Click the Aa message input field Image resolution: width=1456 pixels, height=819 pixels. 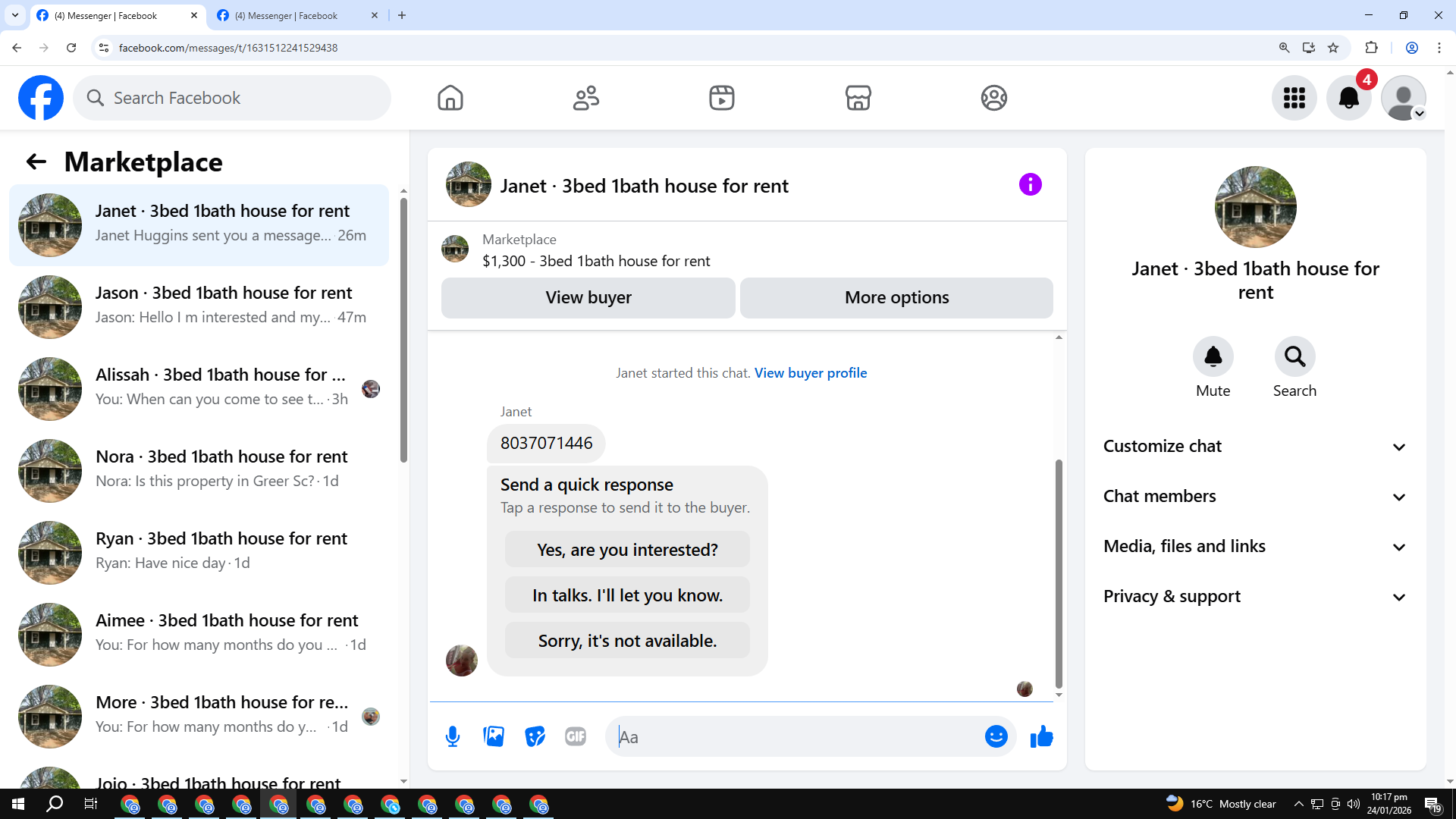pyautogui.click(x=796, y=737)
